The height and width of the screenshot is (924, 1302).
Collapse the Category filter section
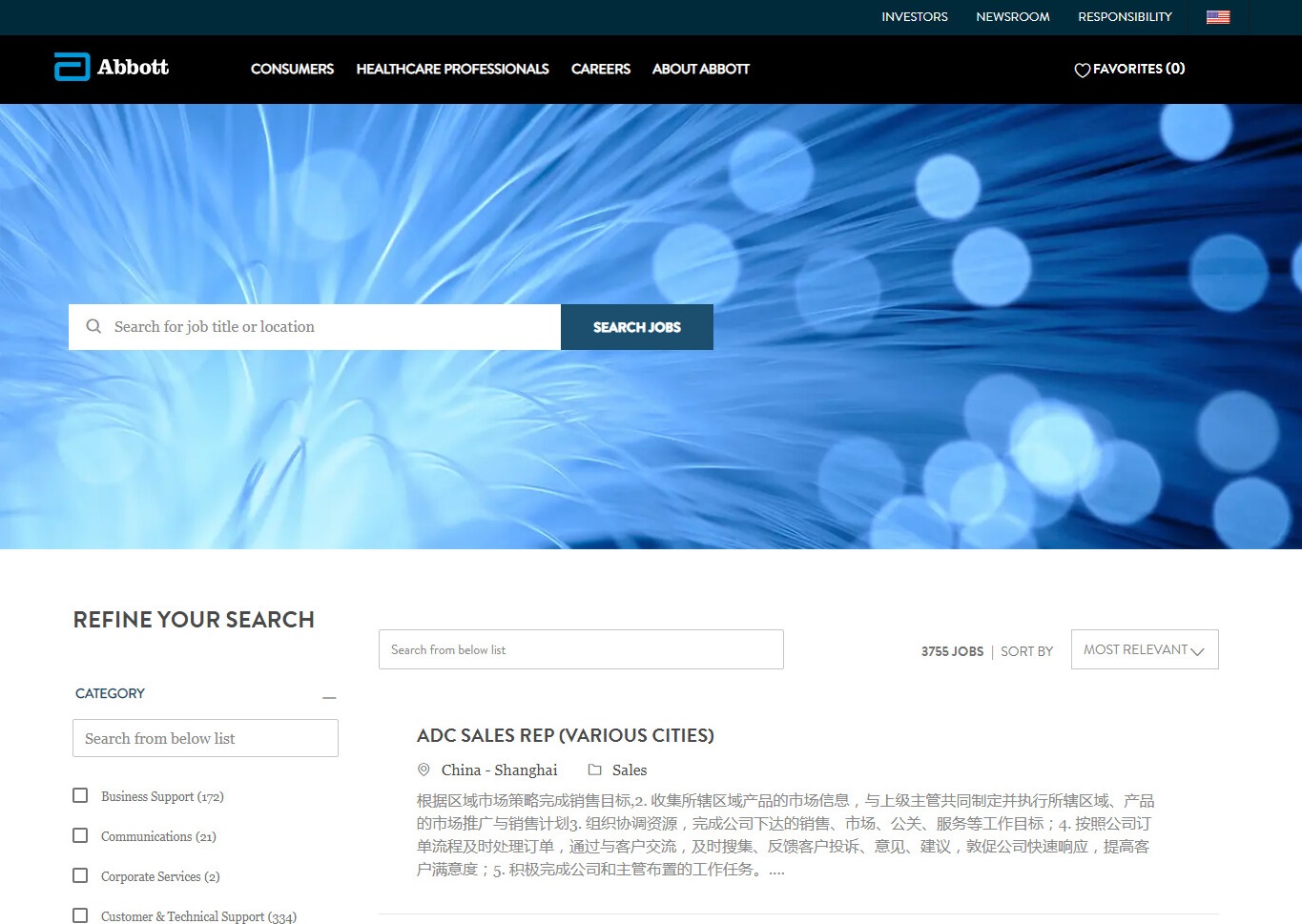[x=329, y=697]
